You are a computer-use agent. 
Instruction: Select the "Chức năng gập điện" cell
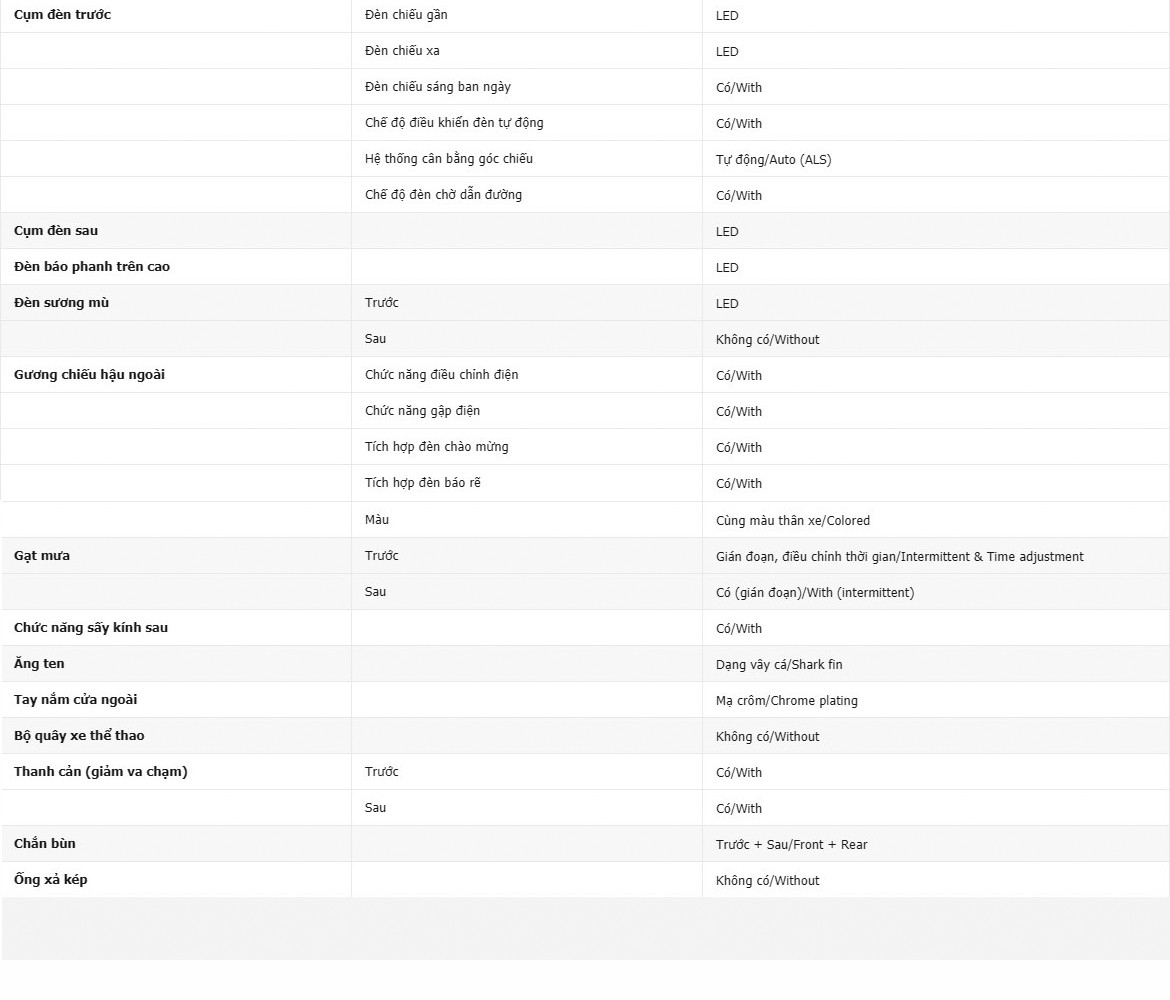tap(422, 411)
